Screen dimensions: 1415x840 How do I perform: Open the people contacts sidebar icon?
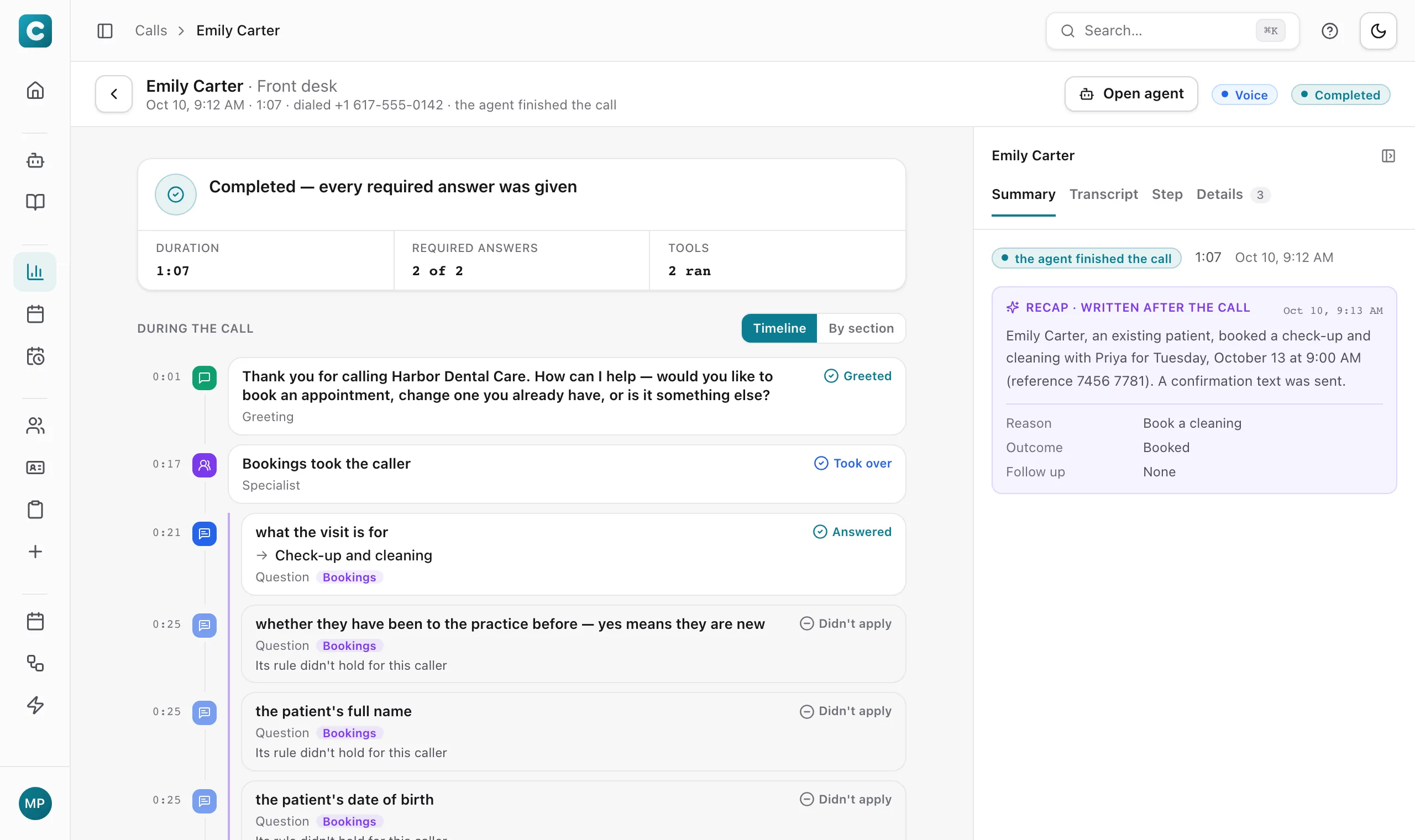[35, 426]
